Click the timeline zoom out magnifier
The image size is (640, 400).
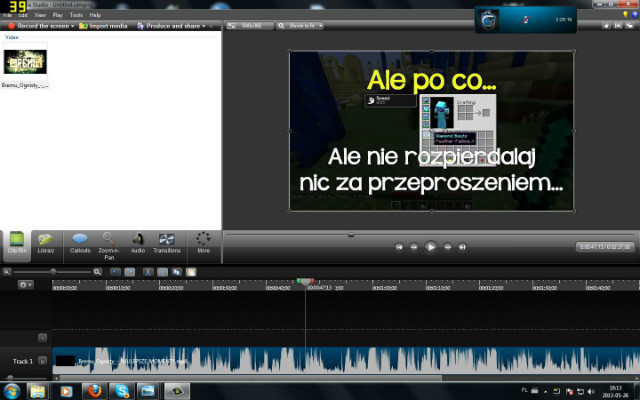pos(7,271)
